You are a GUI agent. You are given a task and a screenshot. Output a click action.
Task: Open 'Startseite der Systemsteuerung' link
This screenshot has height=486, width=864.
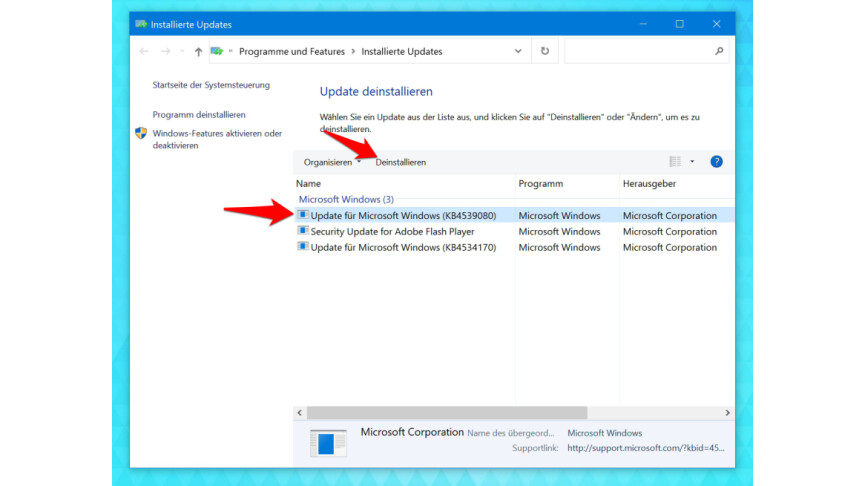[211, 85]
